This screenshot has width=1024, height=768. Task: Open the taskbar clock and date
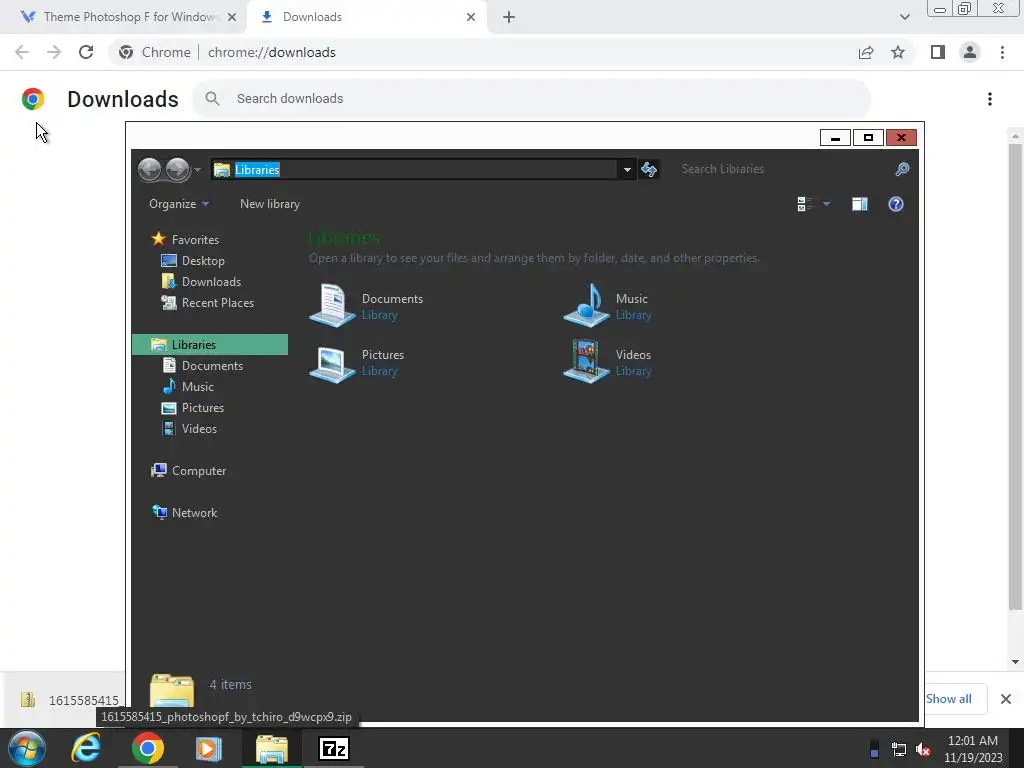(973, 749)
